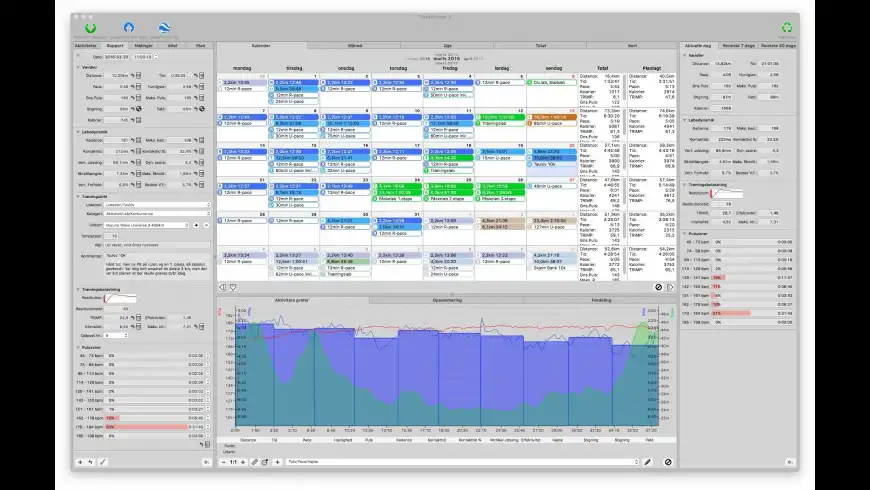Click the Google Earth globe toolbar icon
The image size is (870, 490).
coord(164,28)
